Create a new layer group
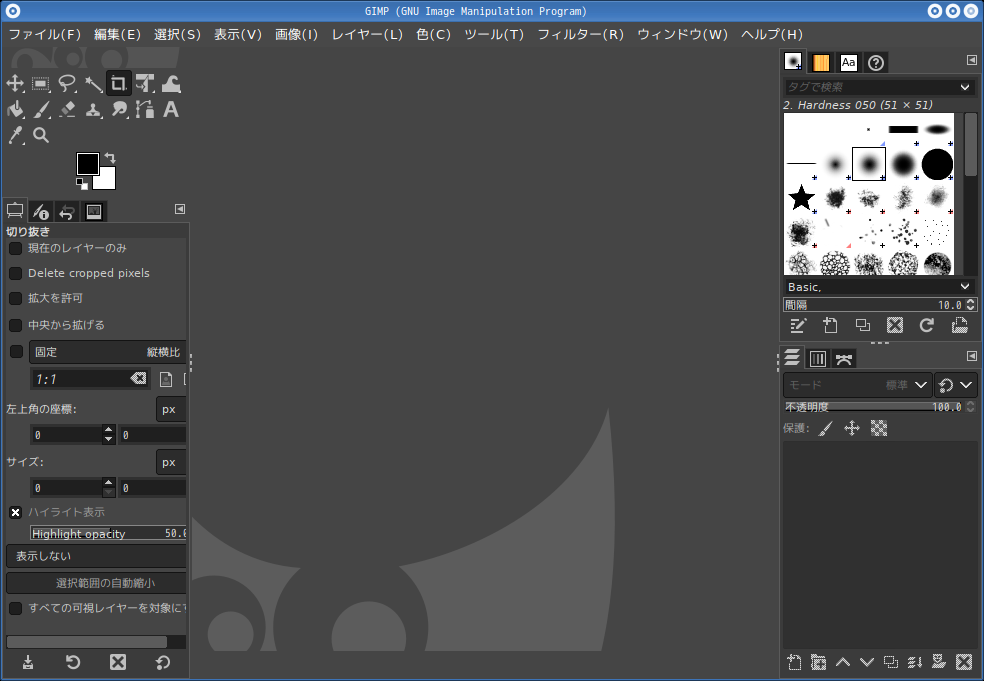Viewport: 984px width, 681px height. 818,662
